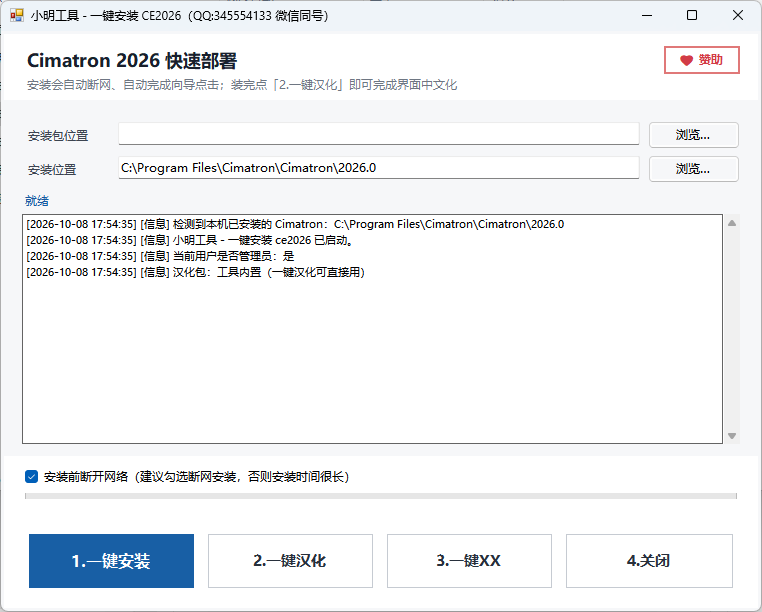Screen dimensions: 762x612
Task: Click the 4.关闭 button
Action: tap(649, 561)
